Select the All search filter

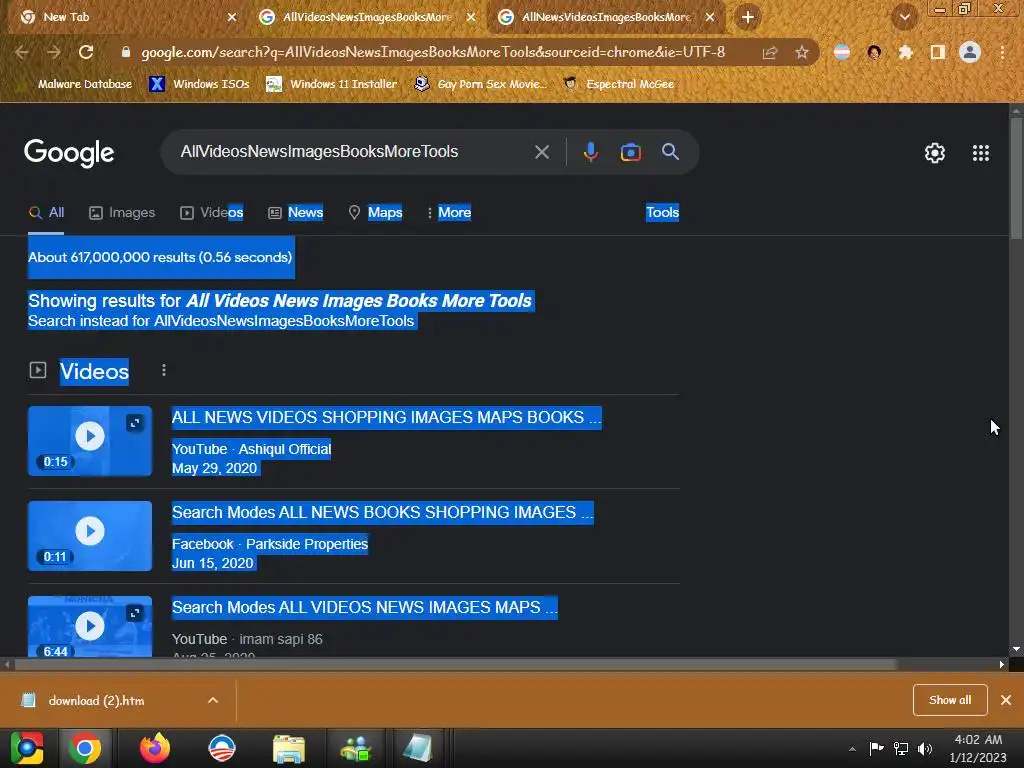pyautogui.click(x=46, y=212)
